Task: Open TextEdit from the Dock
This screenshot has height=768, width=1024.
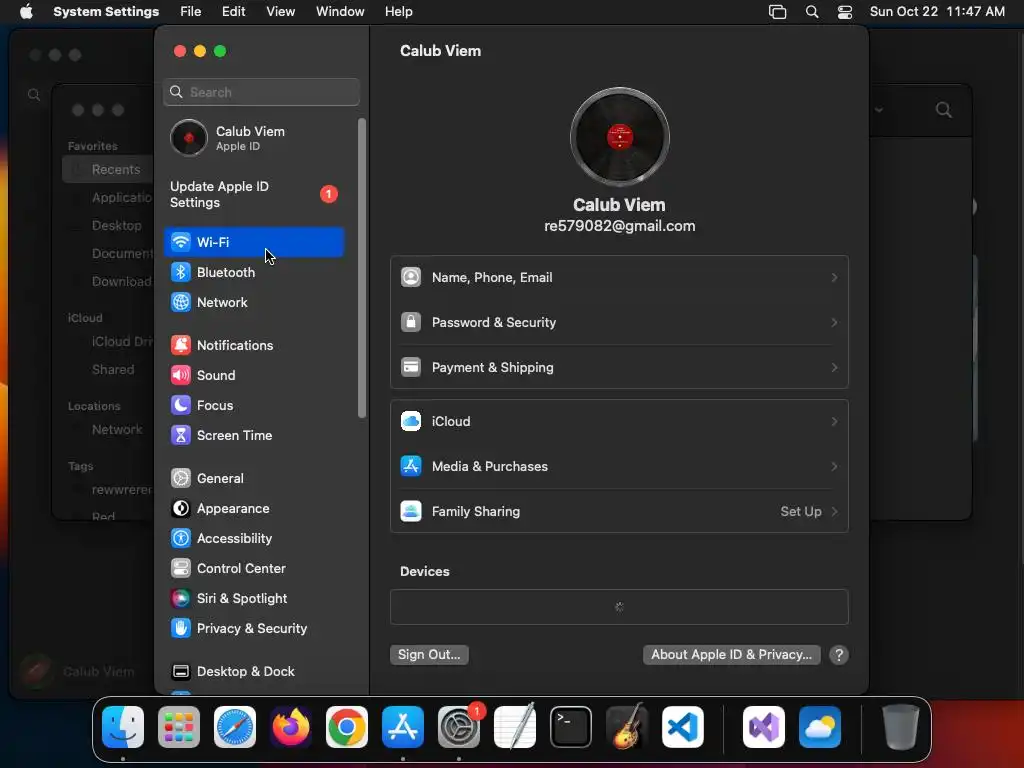Action: 515,726
